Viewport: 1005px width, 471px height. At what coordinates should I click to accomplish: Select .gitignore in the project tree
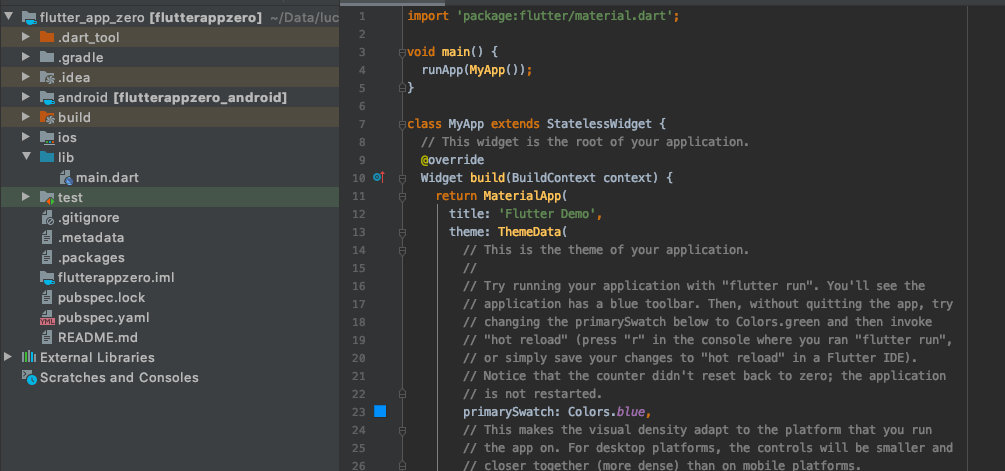point(88,218)
